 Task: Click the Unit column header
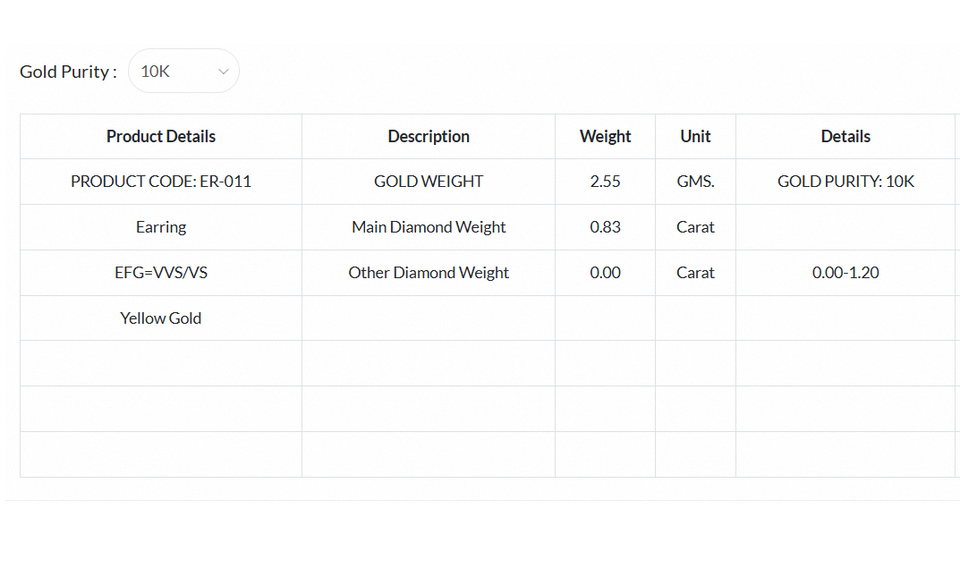695,137
